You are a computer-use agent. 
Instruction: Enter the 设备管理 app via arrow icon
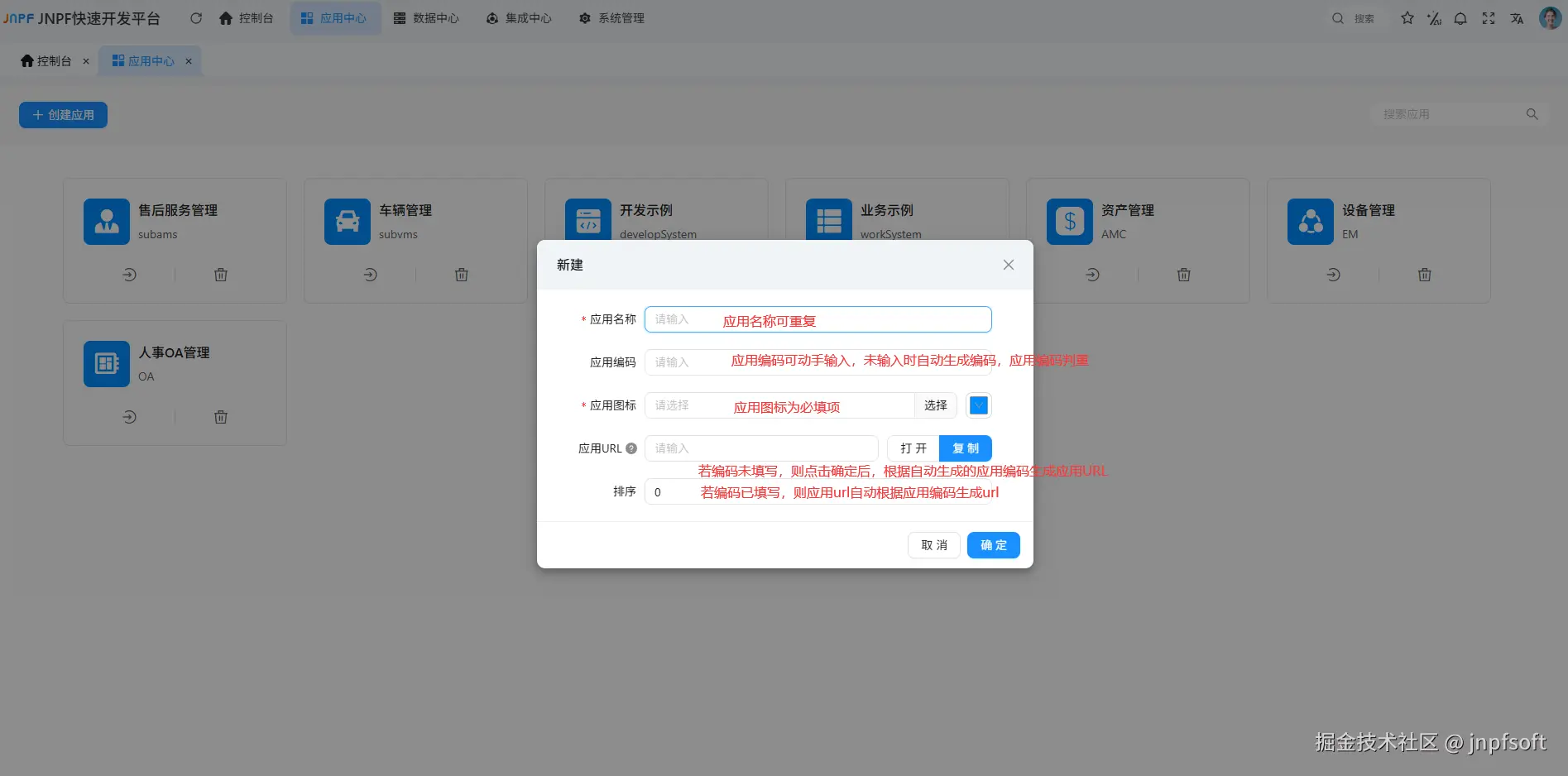click(1334, 275)
